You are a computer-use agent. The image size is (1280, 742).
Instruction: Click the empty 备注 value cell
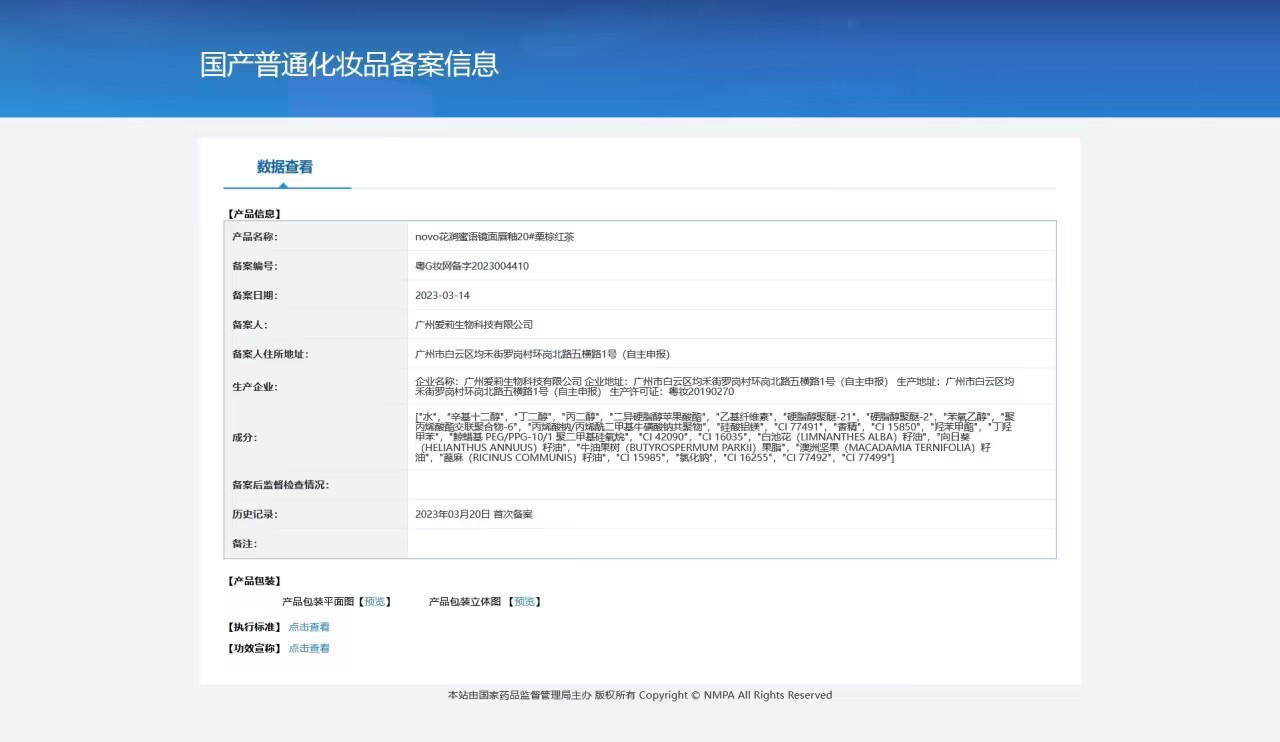coord(731,543)
